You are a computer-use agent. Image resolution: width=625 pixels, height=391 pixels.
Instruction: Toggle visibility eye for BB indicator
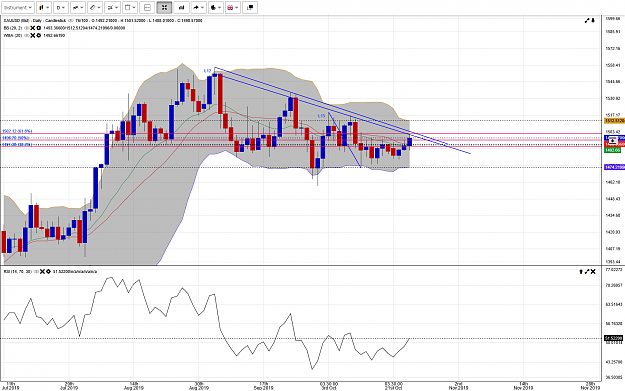pos(27,28)
